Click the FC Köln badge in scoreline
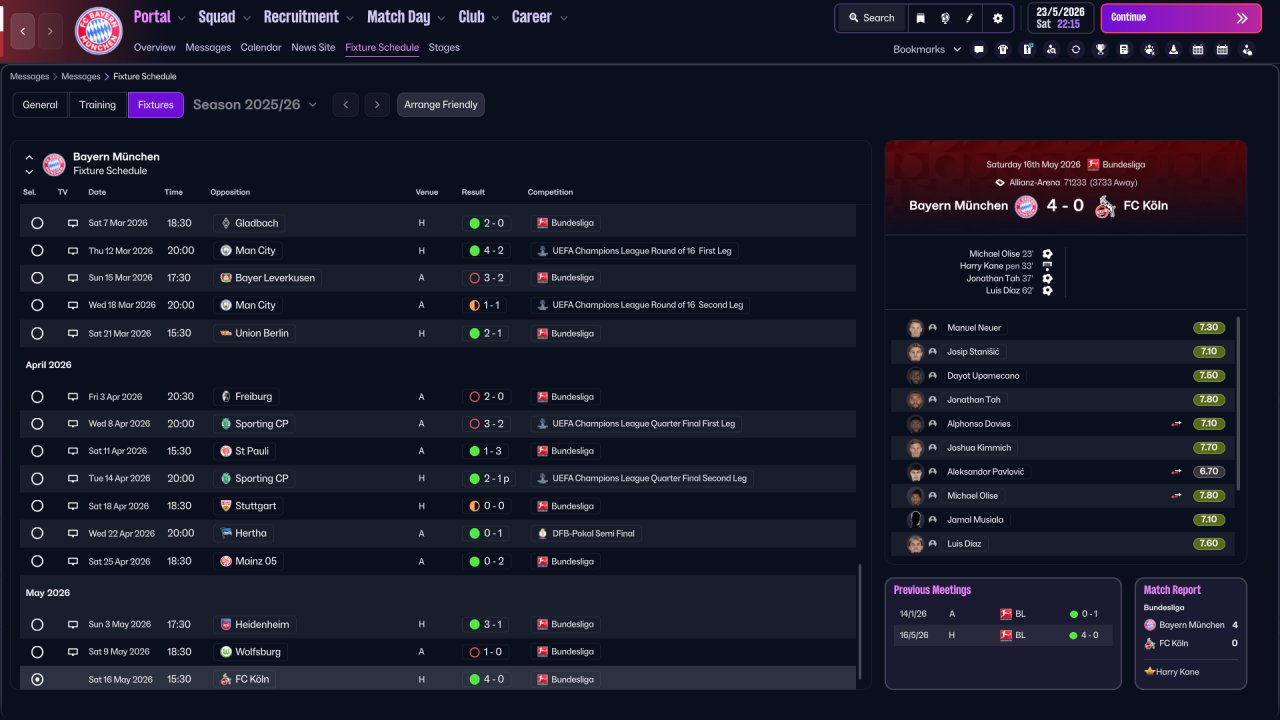Screen dimensions: 1280x720 (x=1105, y=206)
